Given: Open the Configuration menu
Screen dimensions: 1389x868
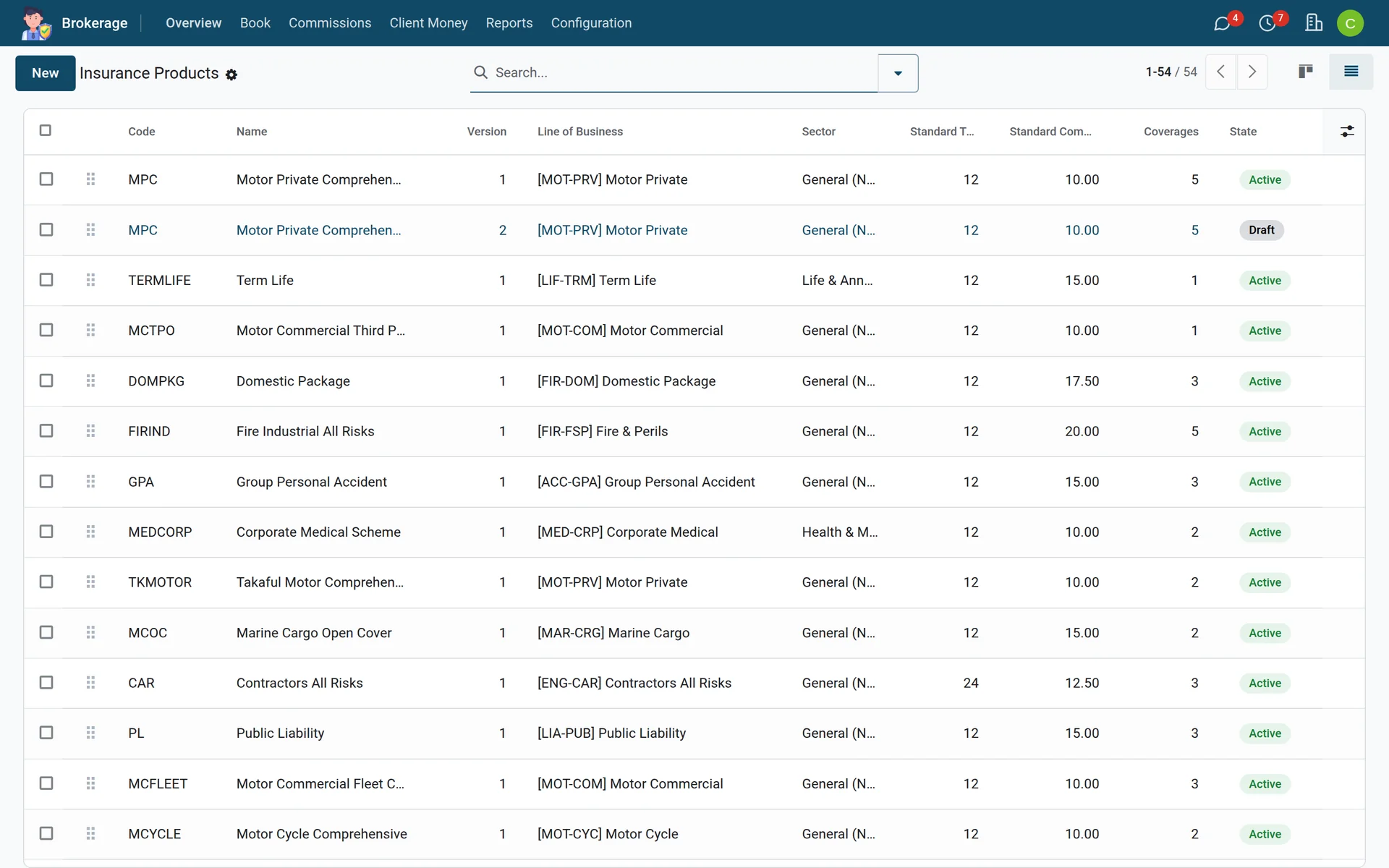Looking at the screenshot, I should point(591,23).
